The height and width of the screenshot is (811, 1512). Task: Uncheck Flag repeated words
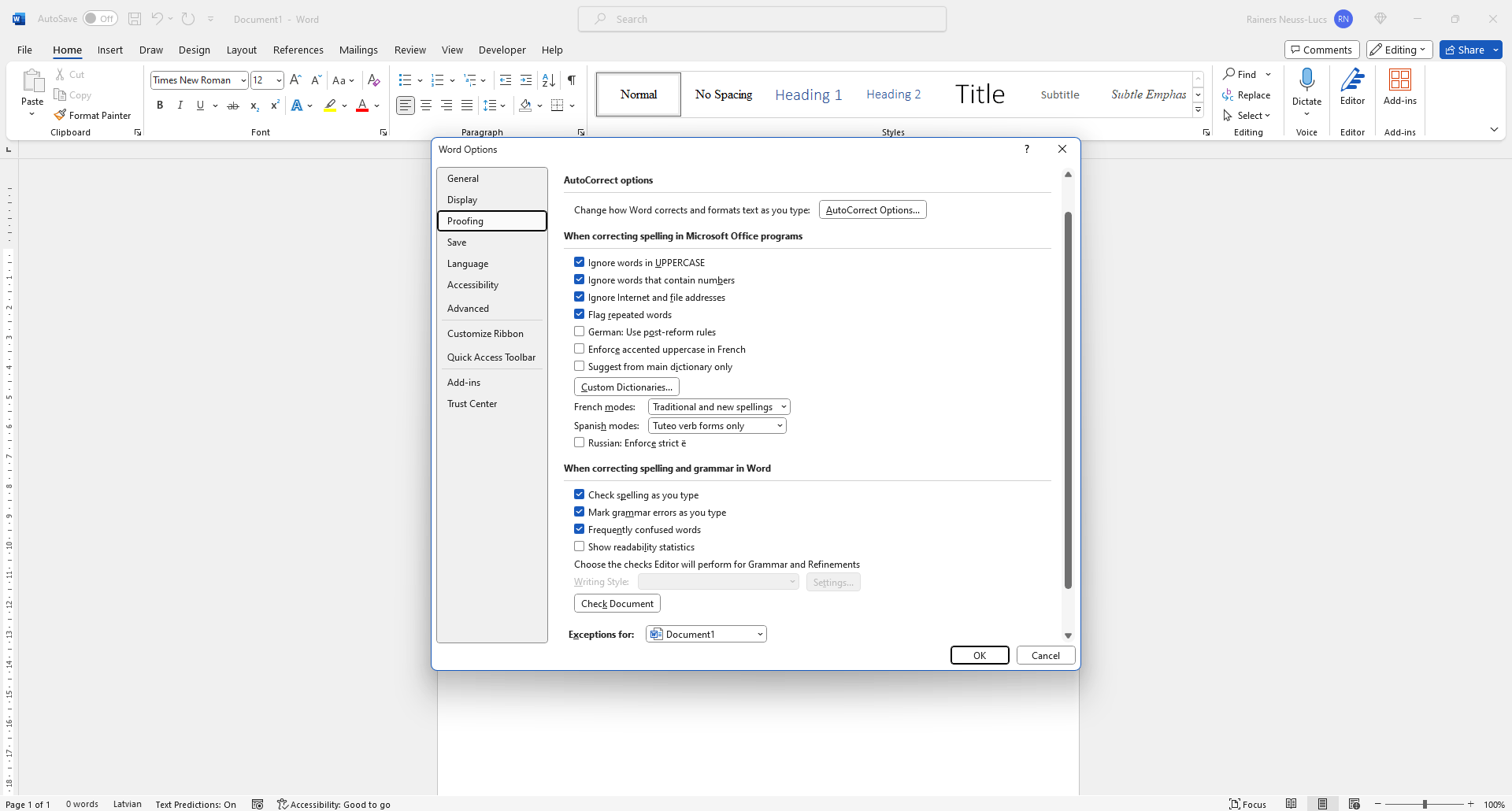pyautogui.click(x=580, y=314)
